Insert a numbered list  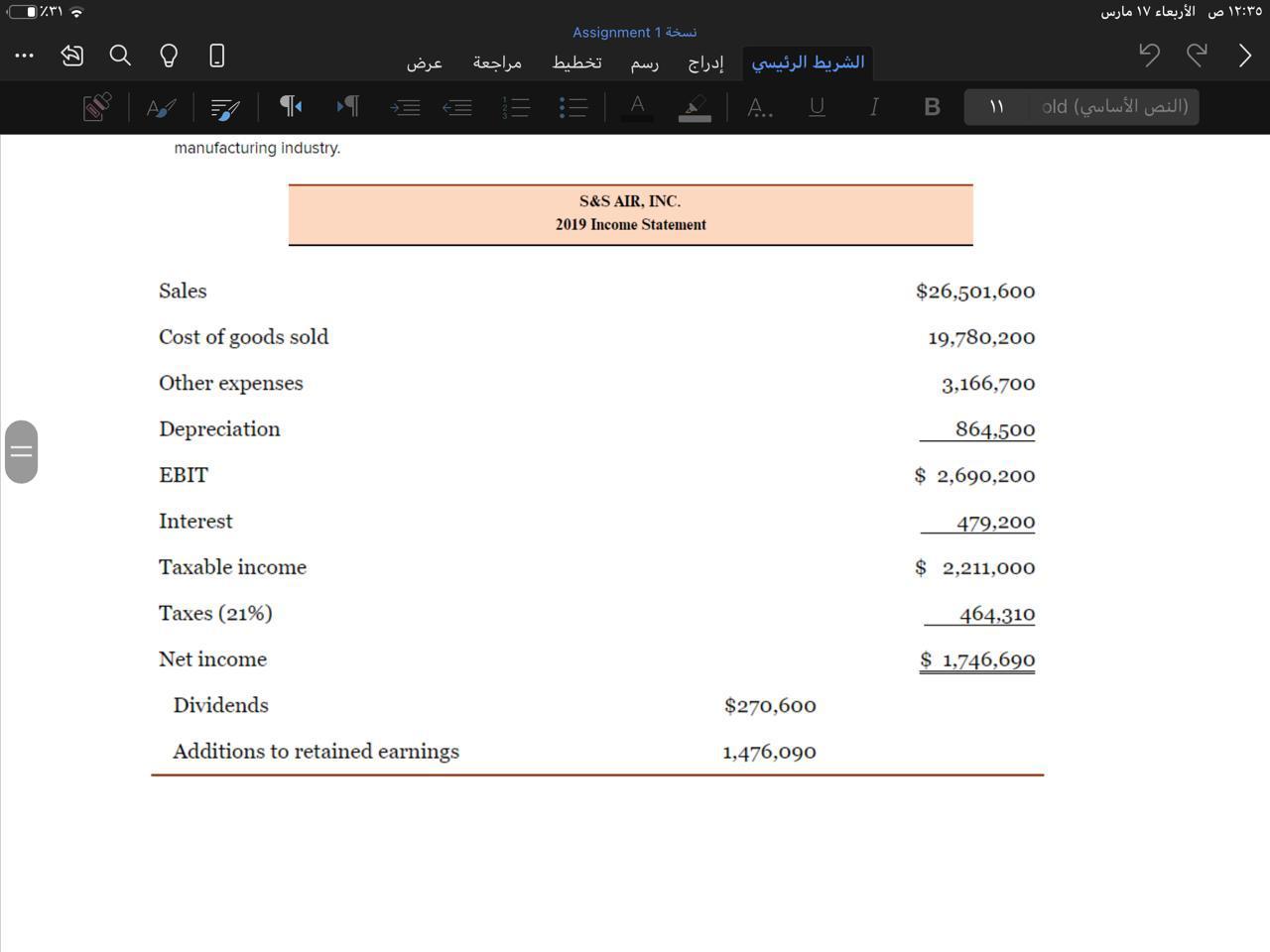click(x=516, y=107)
